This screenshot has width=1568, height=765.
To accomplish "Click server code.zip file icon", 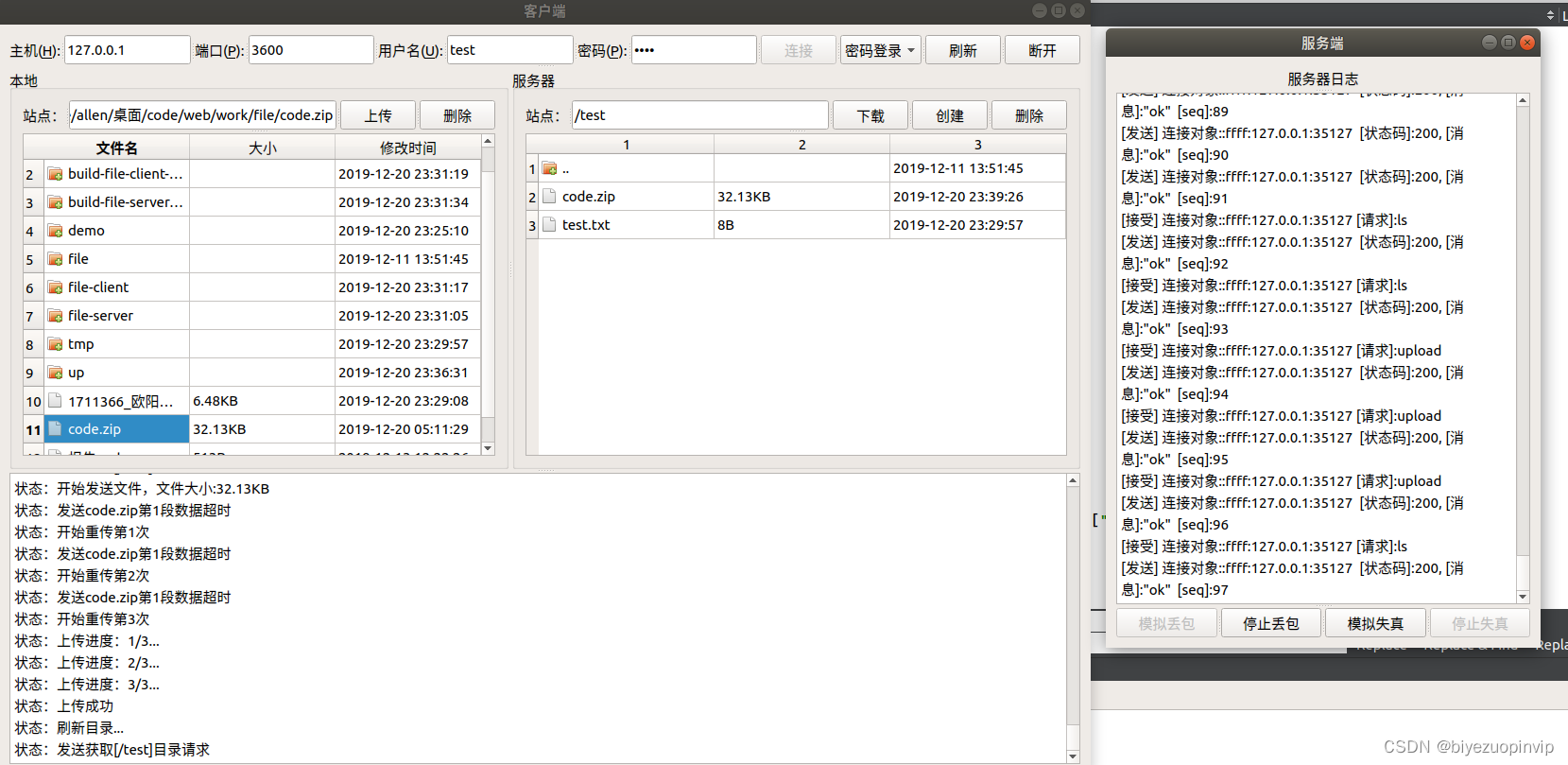I will tap(549, 197).
